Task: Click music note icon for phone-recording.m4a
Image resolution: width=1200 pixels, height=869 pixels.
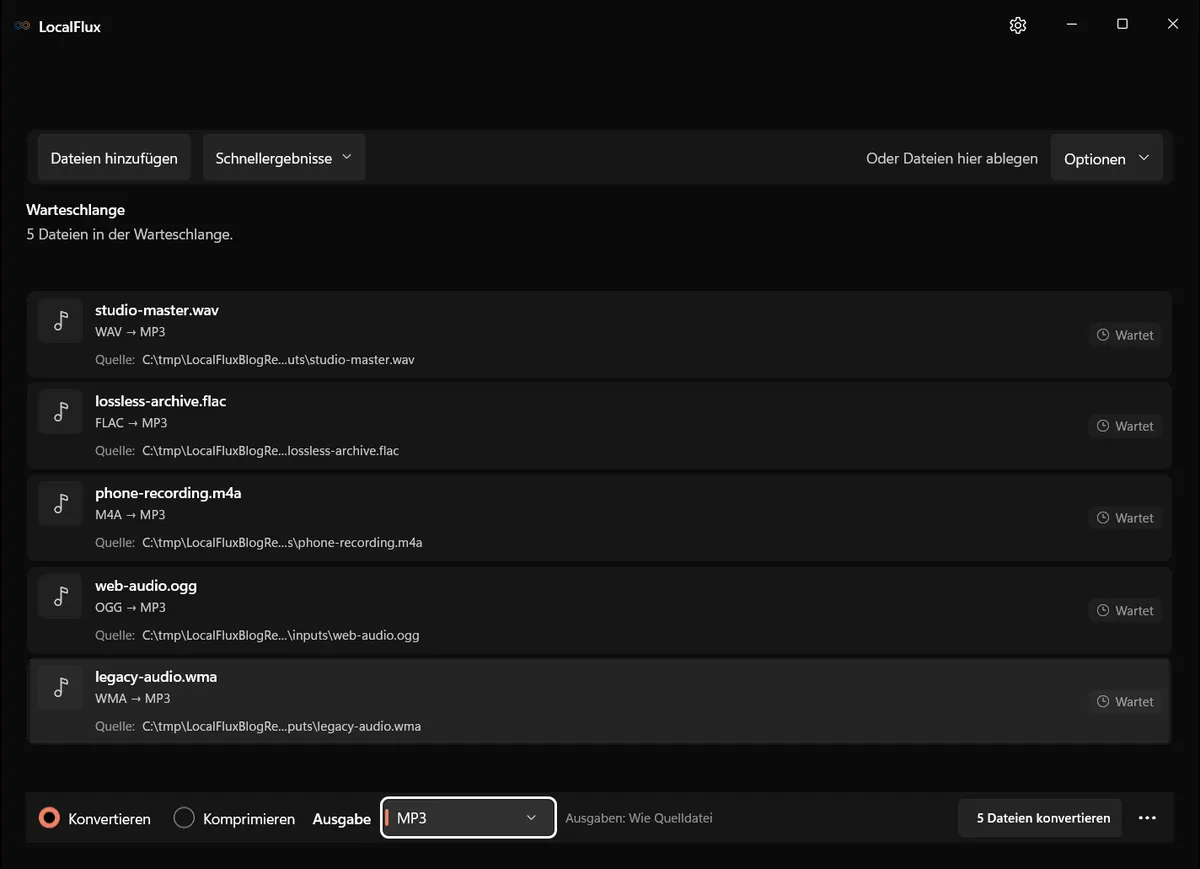Action: point(60,503)
